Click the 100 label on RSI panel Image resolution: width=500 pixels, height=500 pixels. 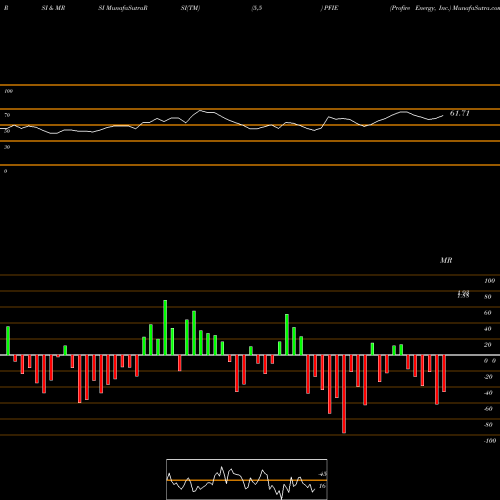click(x=8, y=91)
